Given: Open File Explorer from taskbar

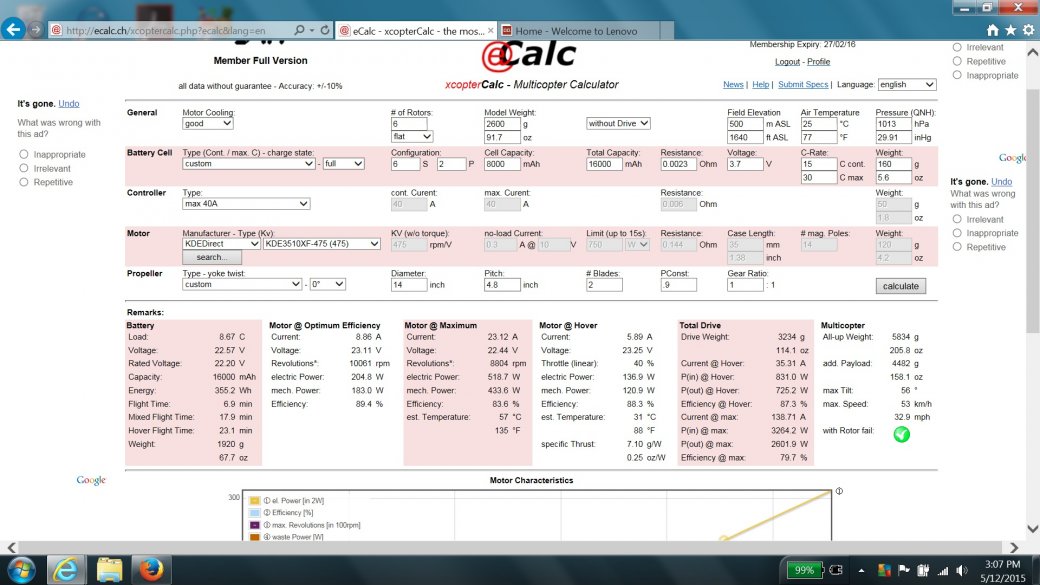Looking at the screenshot, I should click(x=109, y=570).
